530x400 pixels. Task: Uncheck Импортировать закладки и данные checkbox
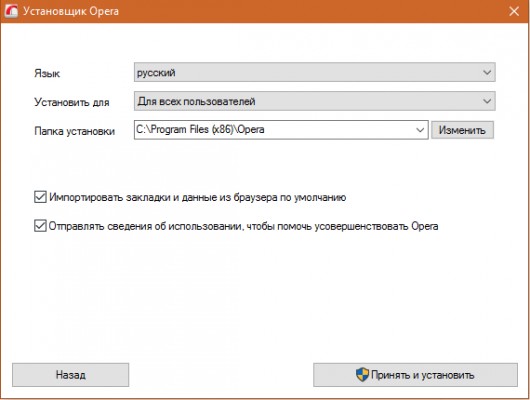coord(40,197)
